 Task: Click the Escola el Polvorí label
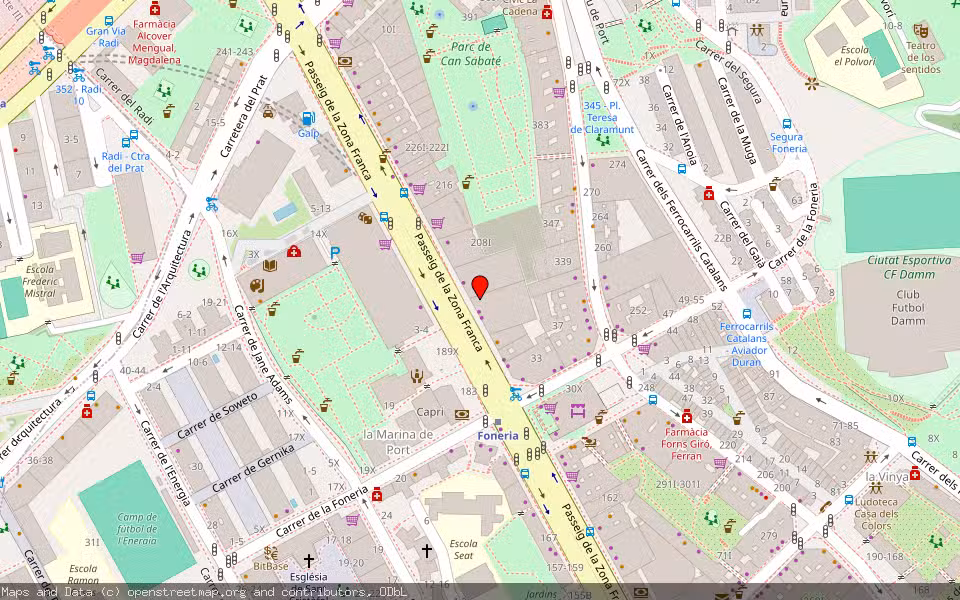click(x=855, y=56)
